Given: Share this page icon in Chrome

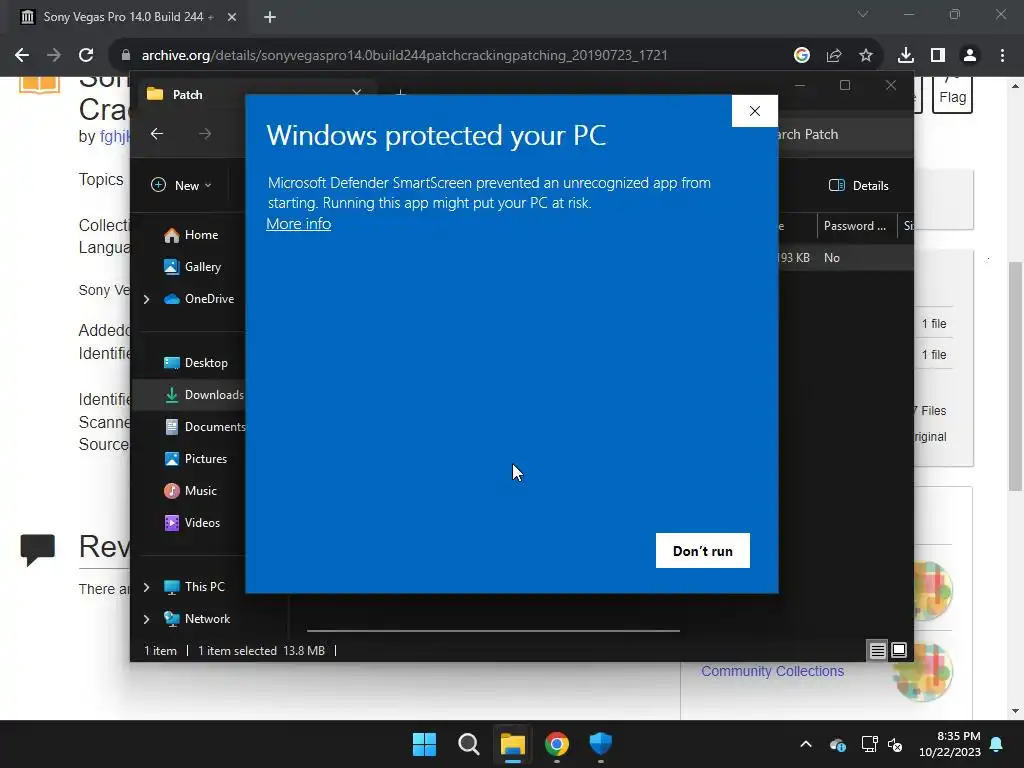Looking at the screenshot, I should pyautogui.click(x=834, y=56).
